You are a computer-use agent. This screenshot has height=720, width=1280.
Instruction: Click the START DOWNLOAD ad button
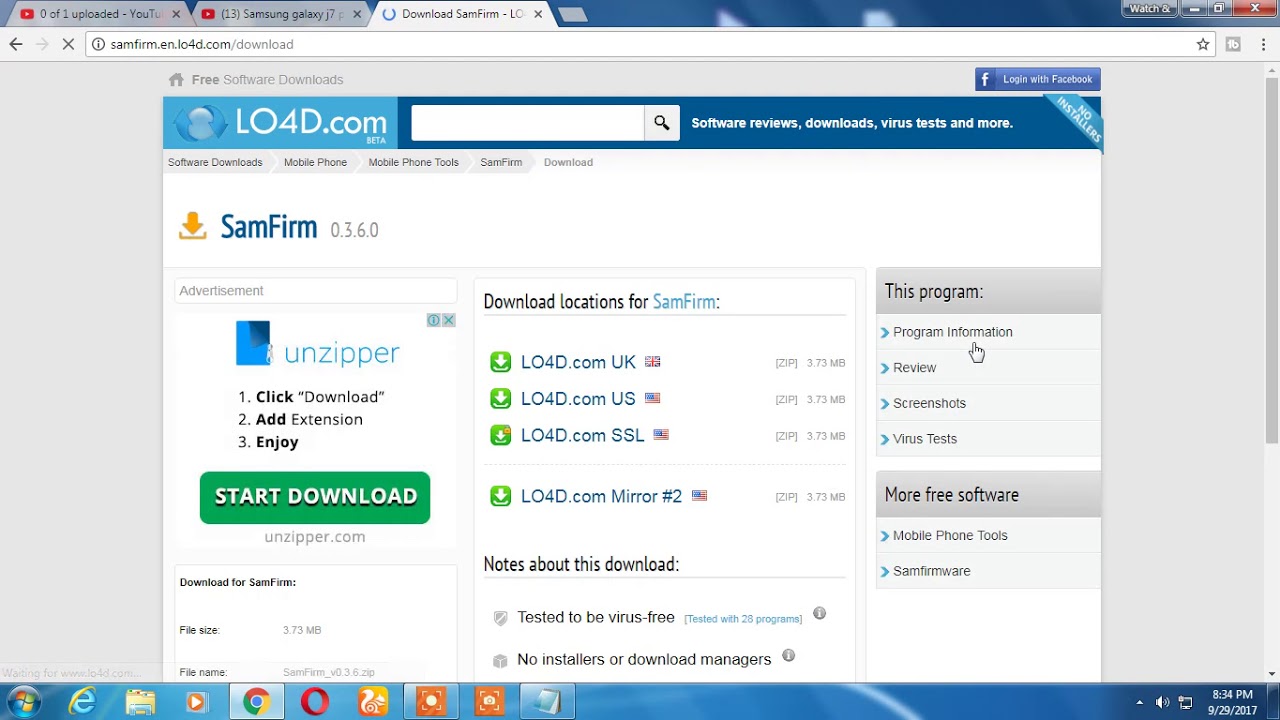tap(315, 497)
